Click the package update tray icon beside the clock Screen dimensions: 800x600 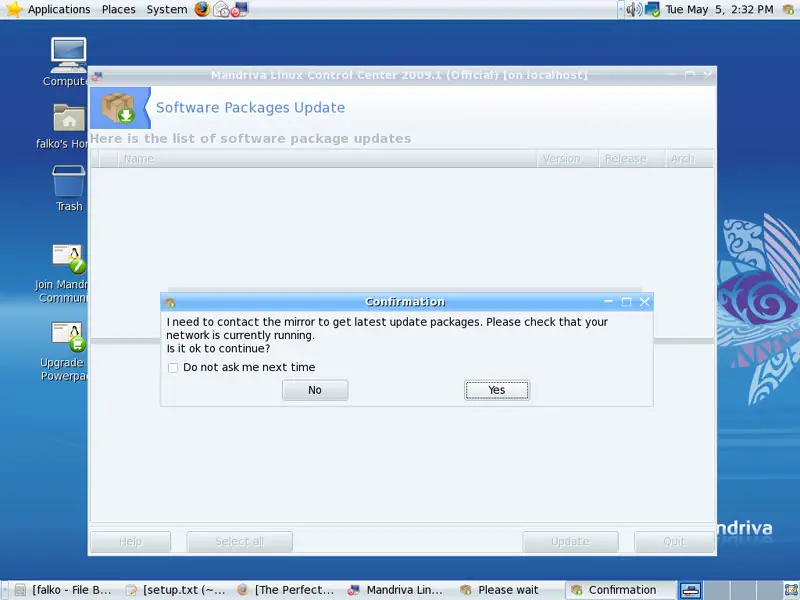tap(788, 9)
